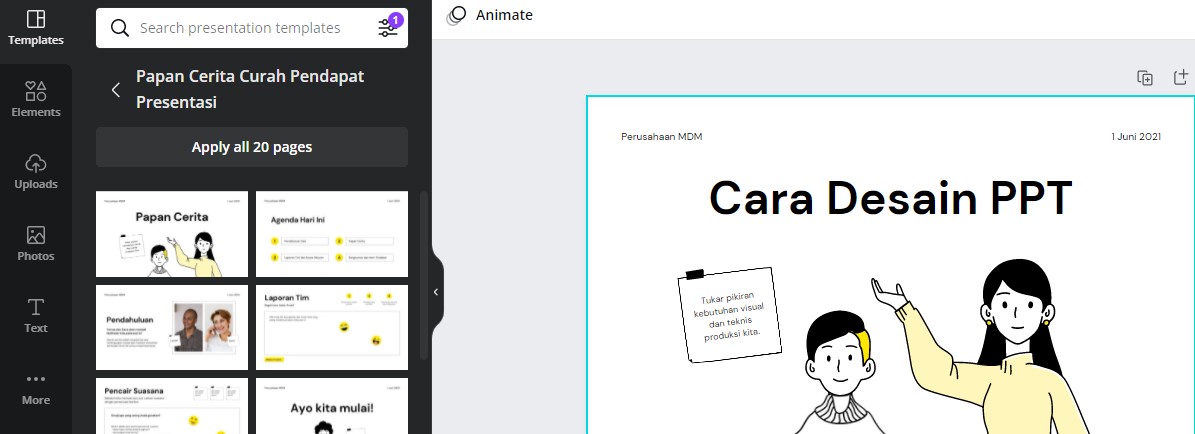Show More sidebar options

pyautogui.click(x=35, y=388)
